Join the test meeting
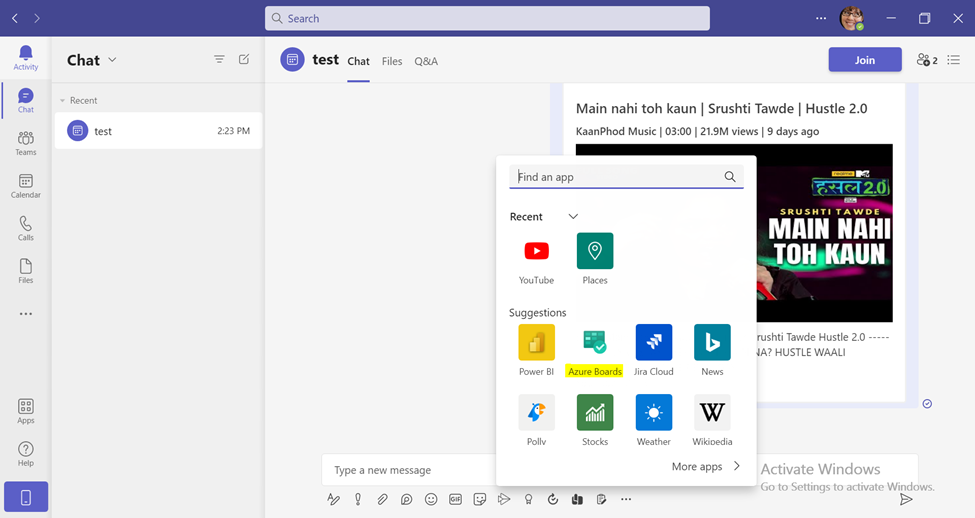 [x=865, y=60]
